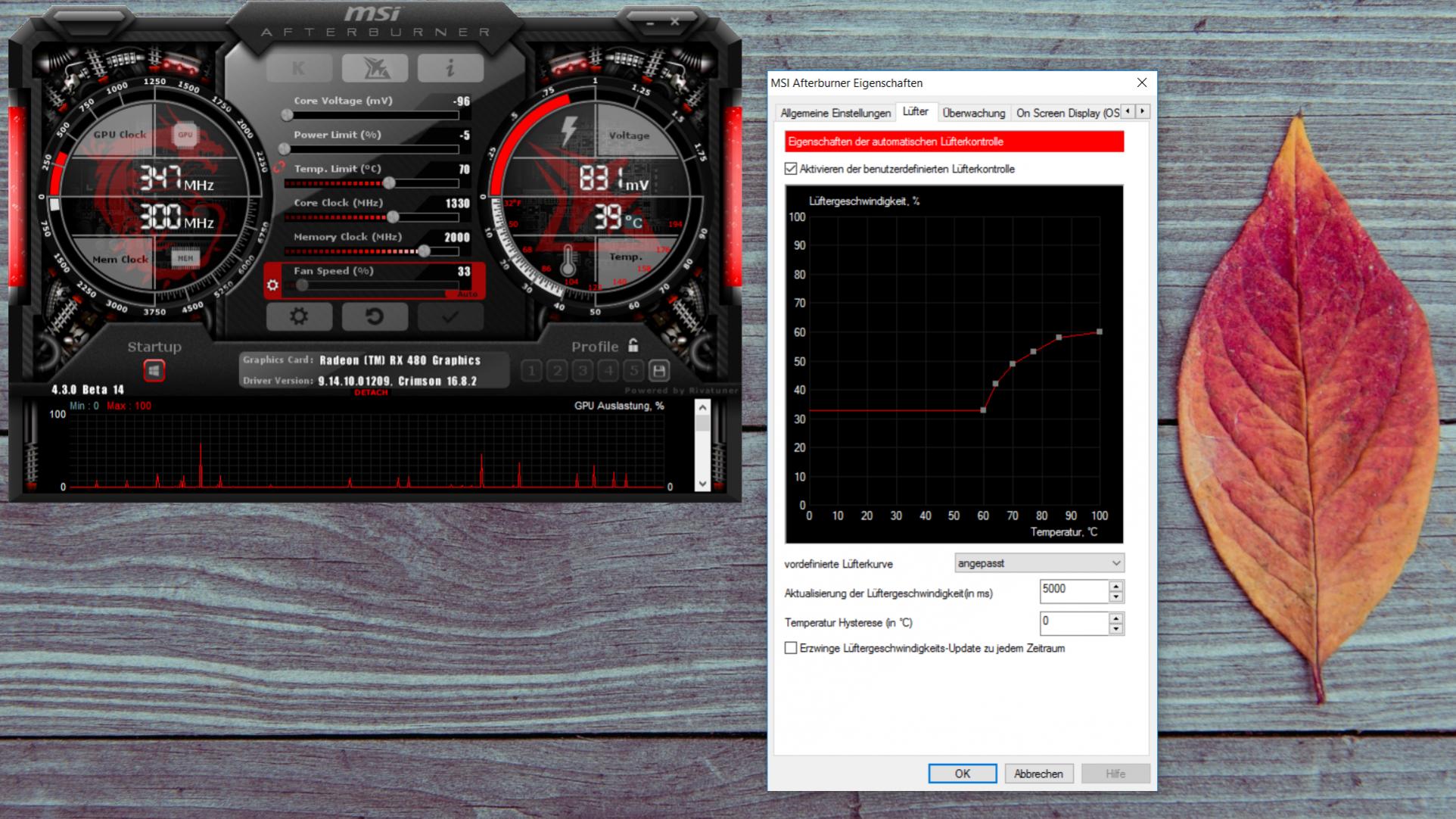Toggle the Windows startup icon

click(154, 371)
